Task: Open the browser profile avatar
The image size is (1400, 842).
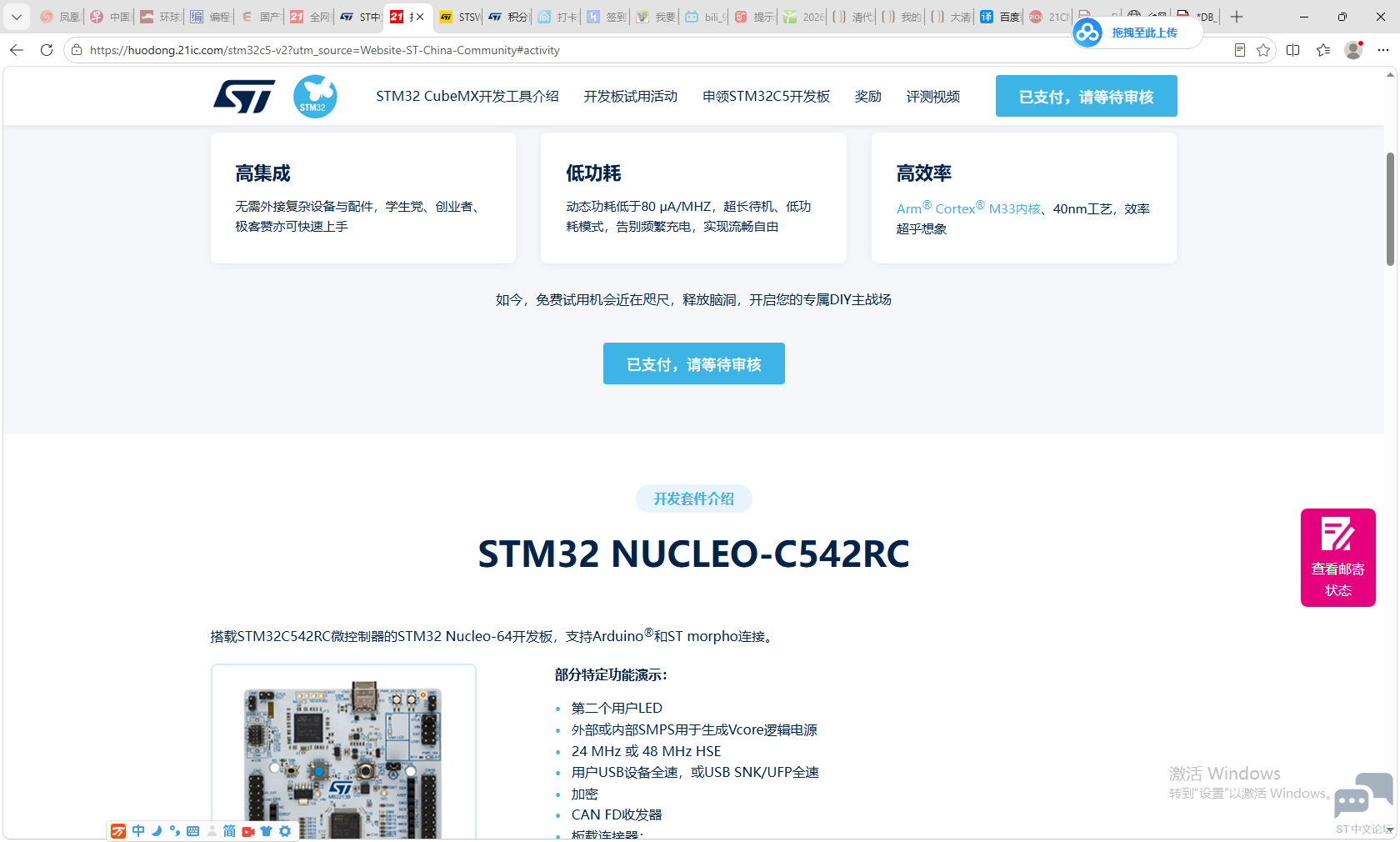Action: 1353,50
